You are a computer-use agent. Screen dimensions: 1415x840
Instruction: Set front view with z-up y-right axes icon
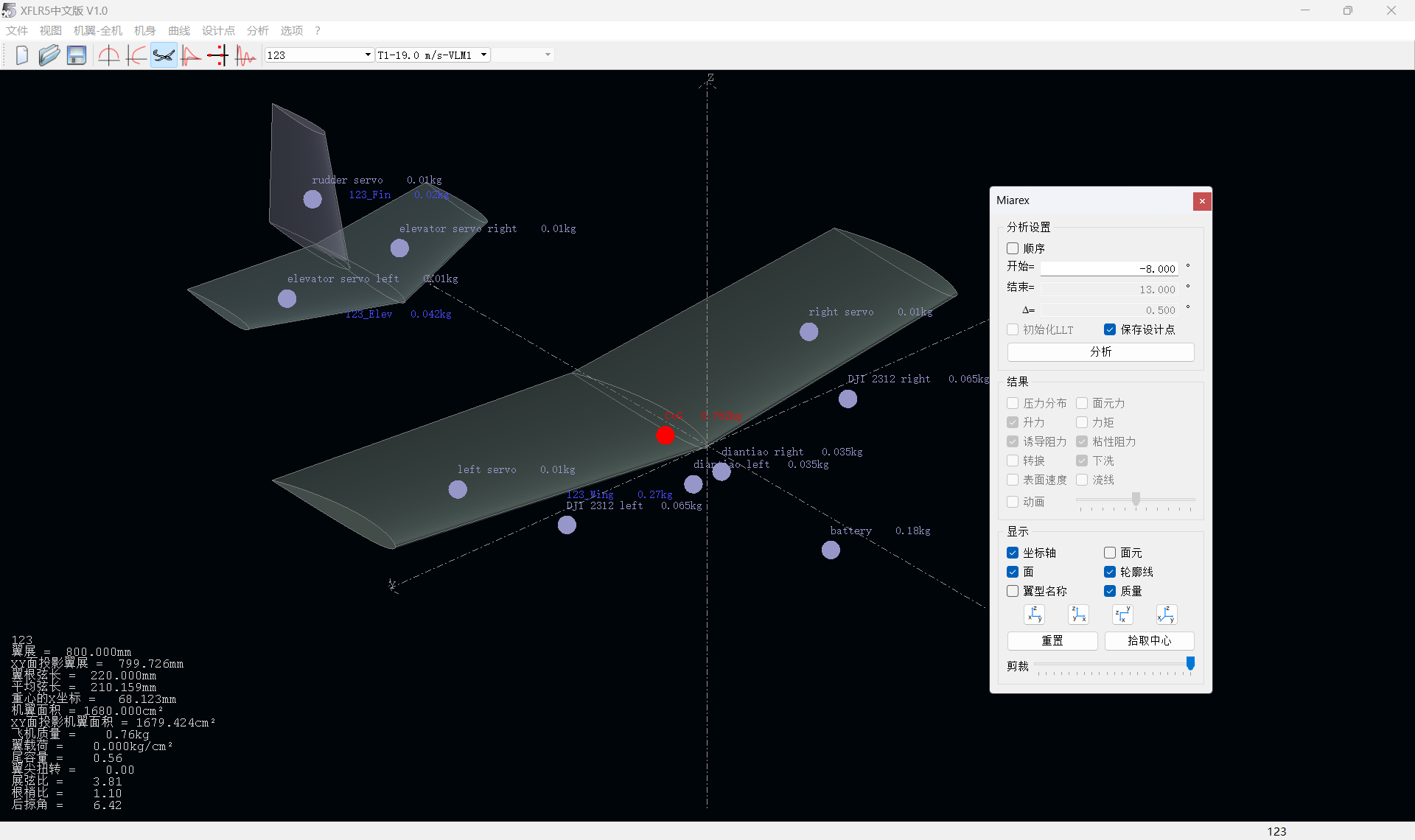pos(1034,615)
